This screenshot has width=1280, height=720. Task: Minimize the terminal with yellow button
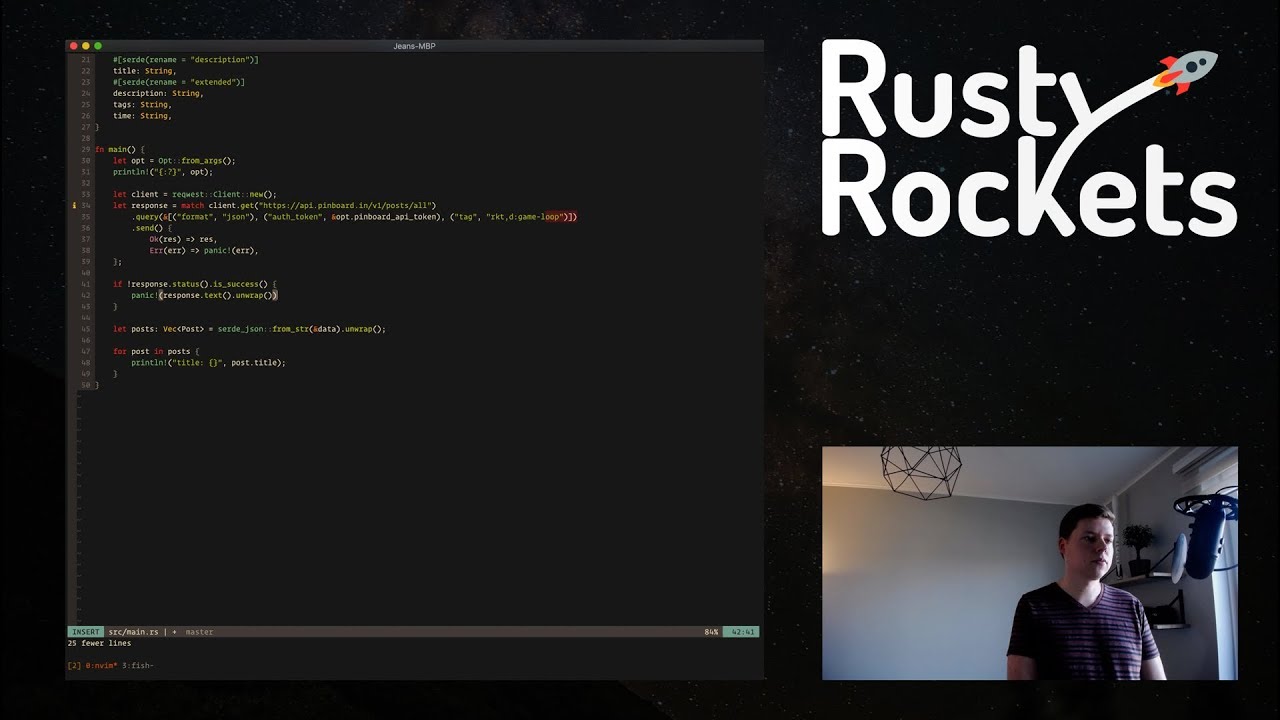pyautogui.click(x=86, y=46)
